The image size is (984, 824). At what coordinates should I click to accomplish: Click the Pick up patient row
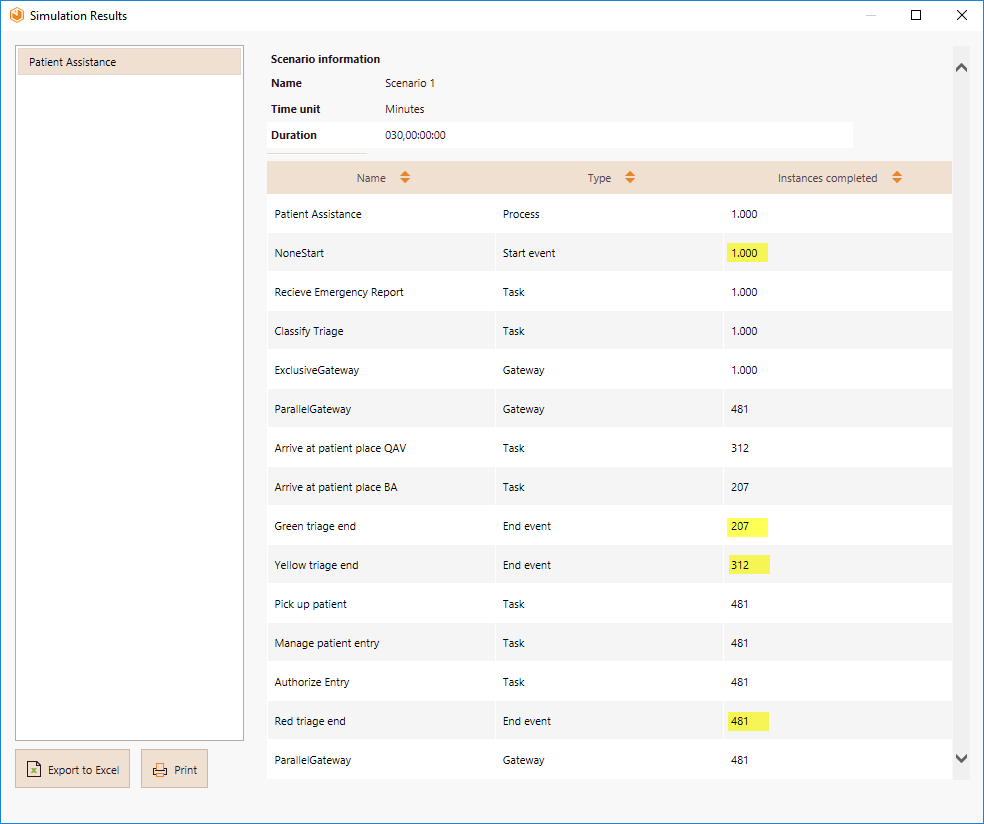click(609, 604)
